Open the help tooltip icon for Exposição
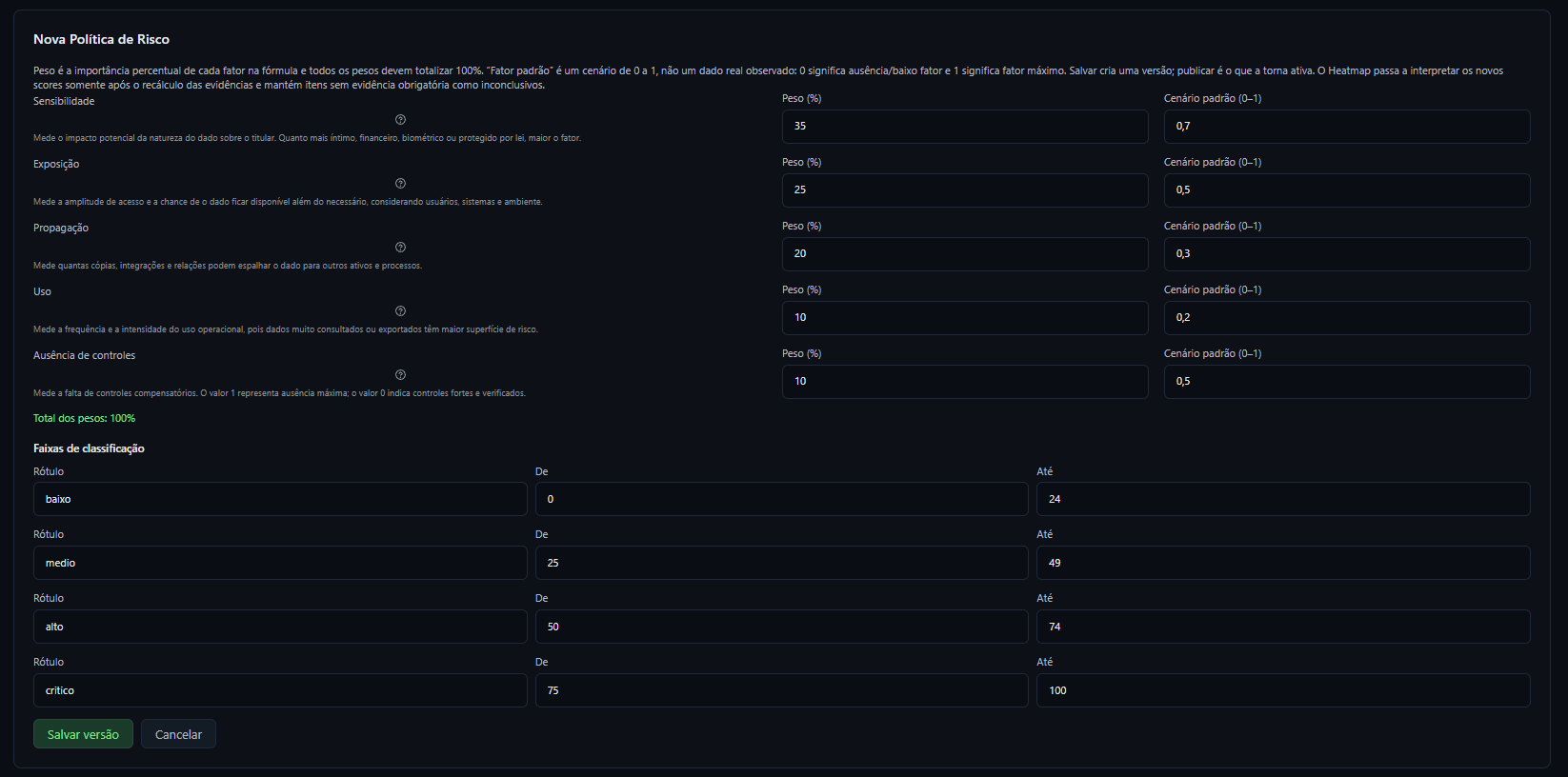Viewport: 1568px width, 777px height. [400, 184]
